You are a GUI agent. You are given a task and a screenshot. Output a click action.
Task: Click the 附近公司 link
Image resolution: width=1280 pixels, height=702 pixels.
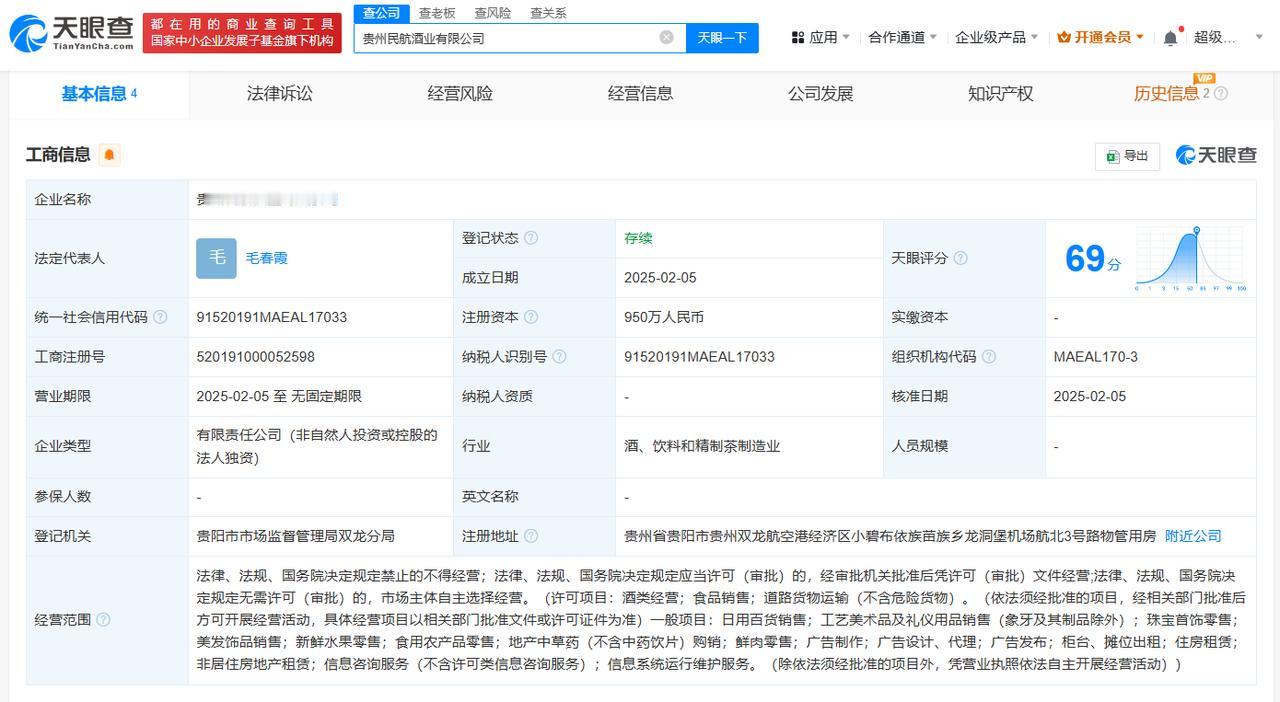(1193, 536)
